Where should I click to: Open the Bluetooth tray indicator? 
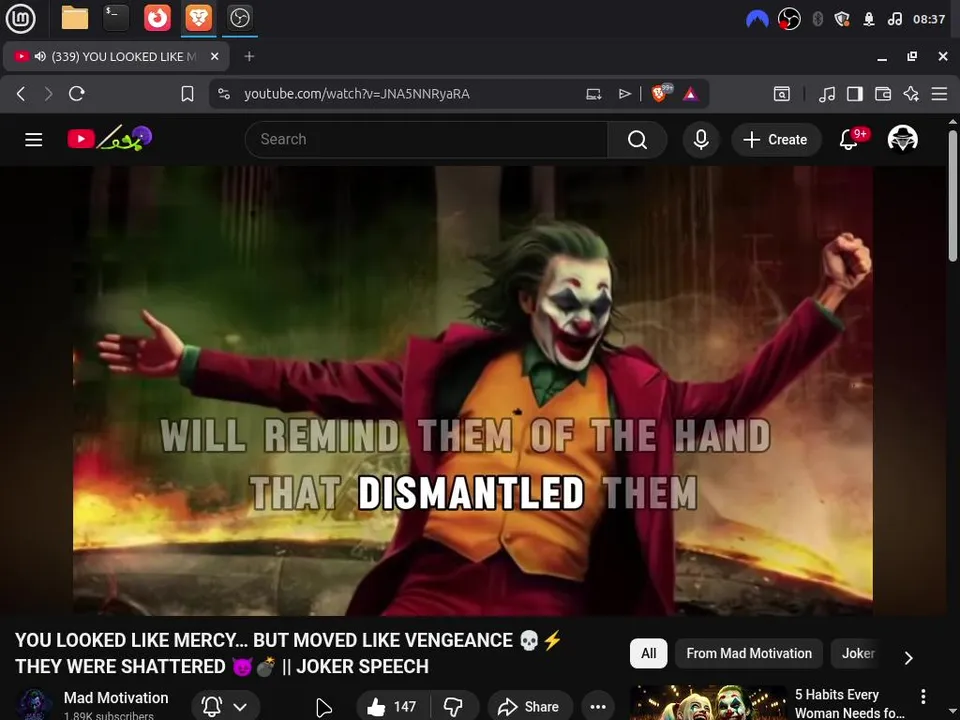click(817, 19)
